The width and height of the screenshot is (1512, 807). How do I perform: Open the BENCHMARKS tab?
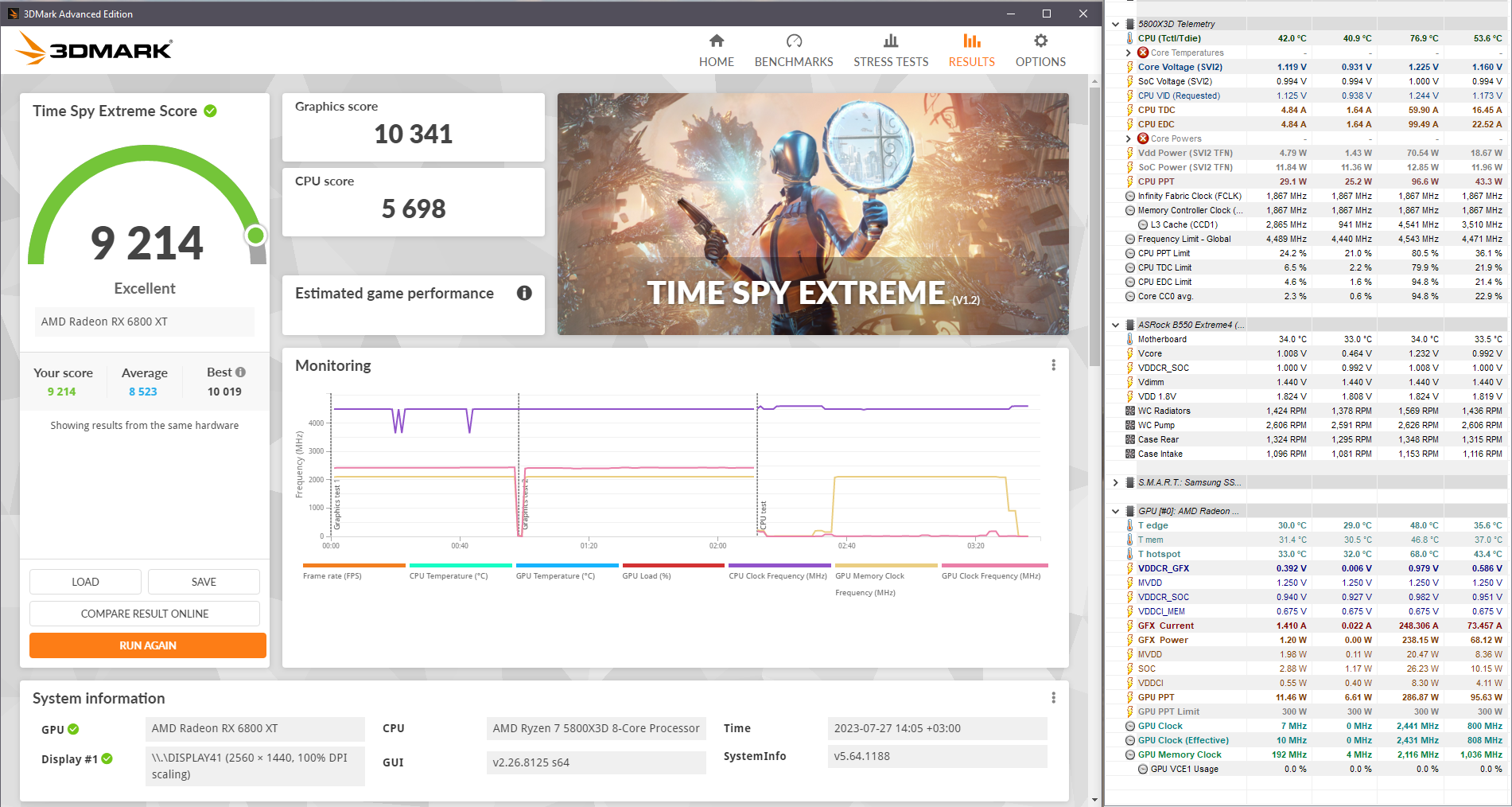(794, 51)
